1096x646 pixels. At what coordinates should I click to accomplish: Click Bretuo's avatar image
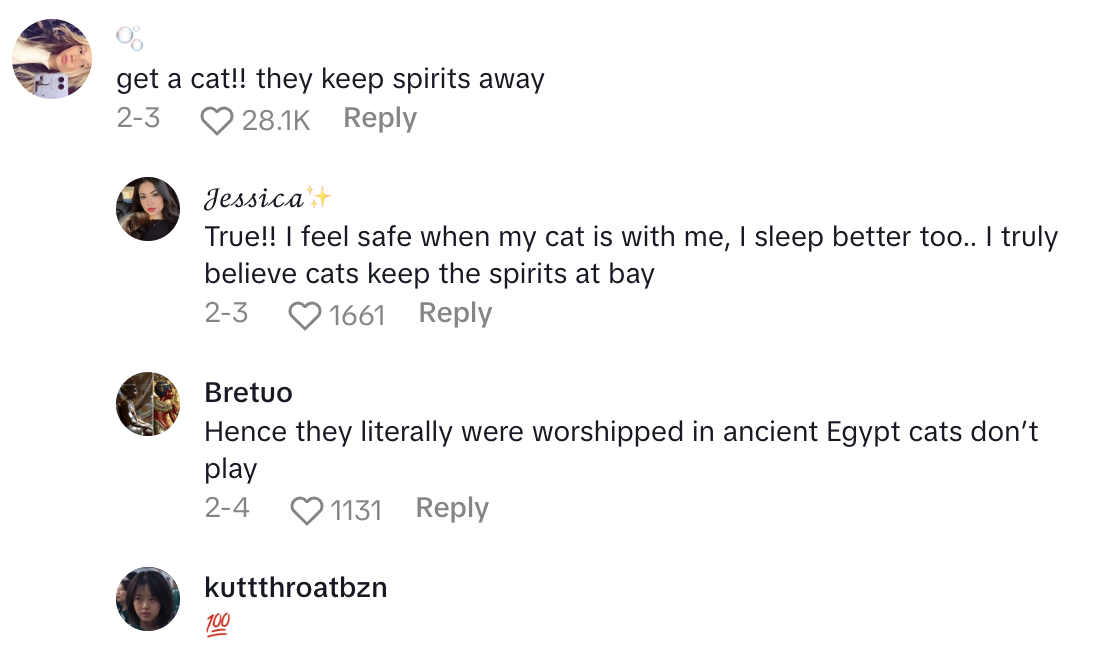point(148,403)
